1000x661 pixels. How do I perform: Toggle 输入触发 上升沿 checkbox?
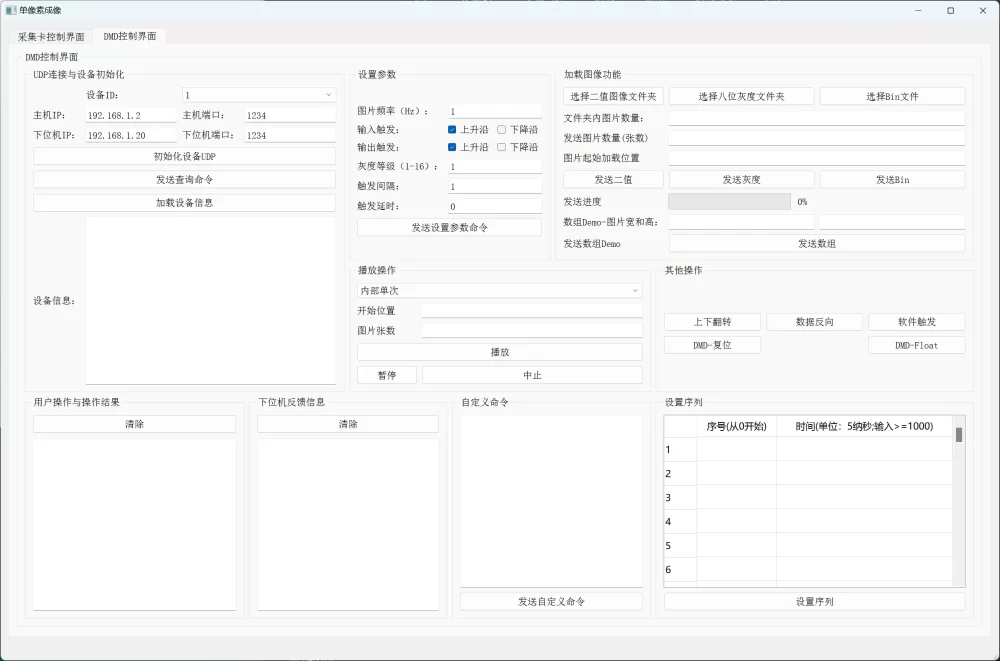click(x=453, y=130)
